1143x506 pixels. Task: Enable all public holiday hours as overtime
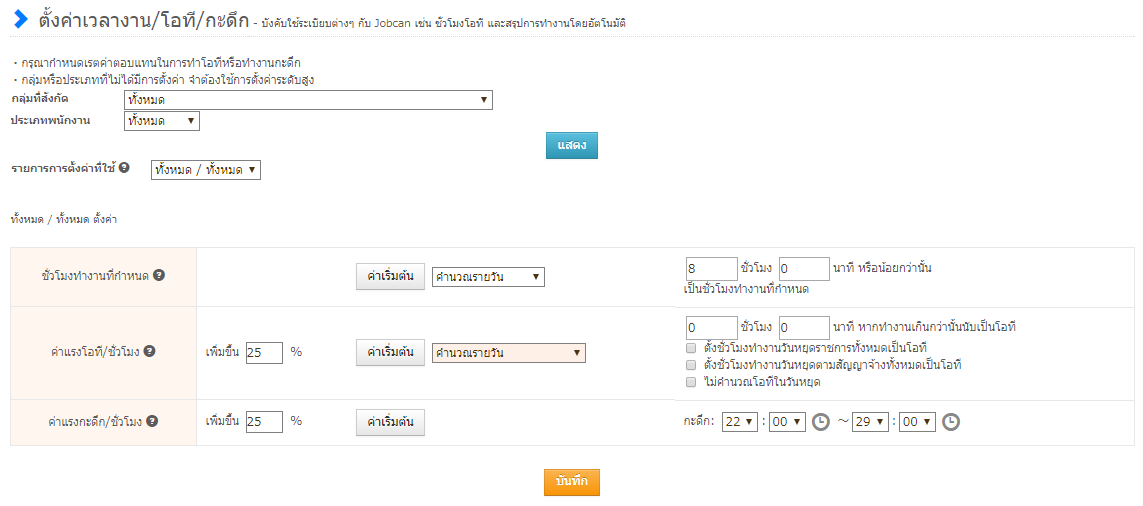(691, 348)
